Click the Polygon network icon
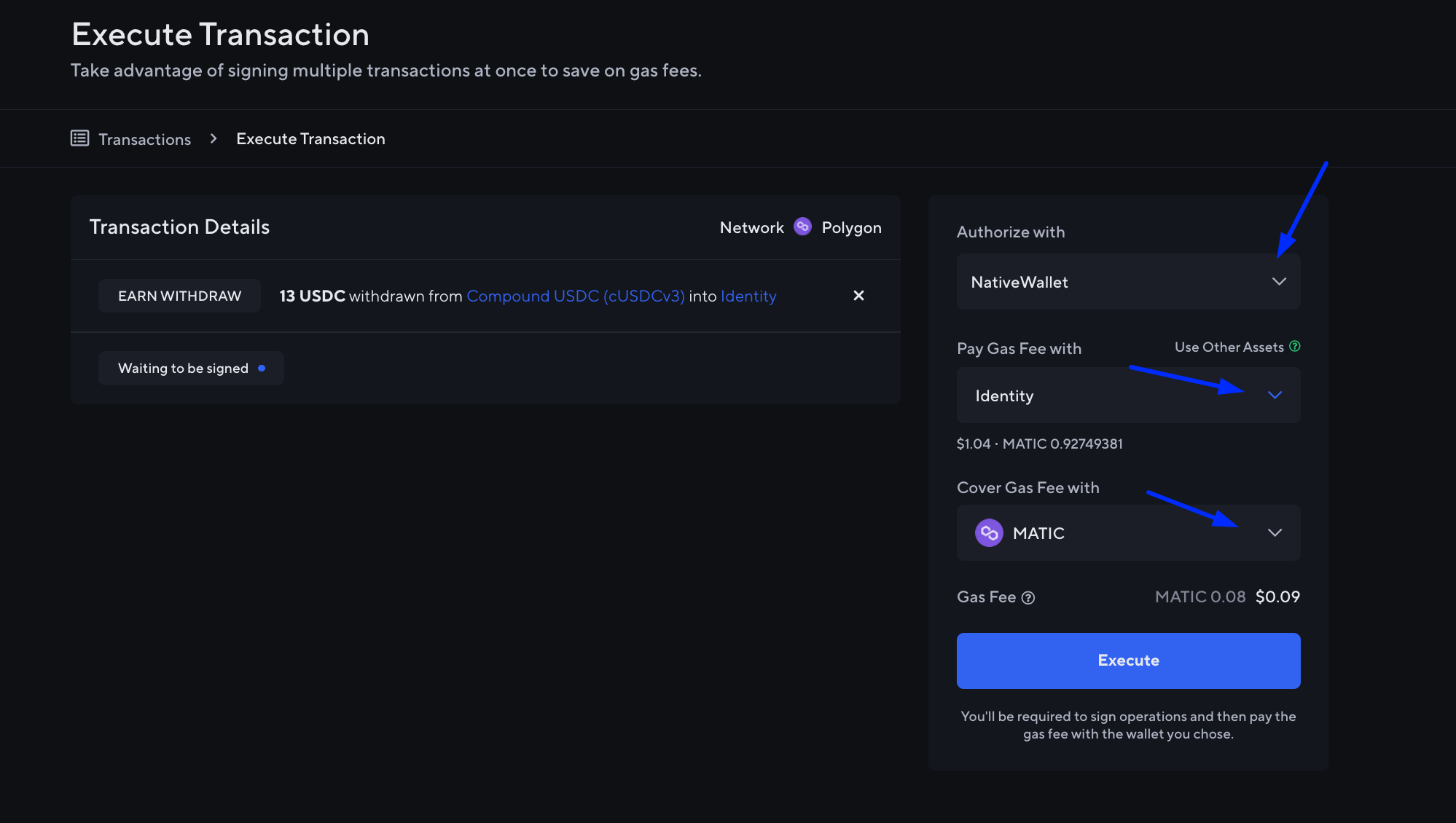The width and height of the screenshot is (1456, 823). pos(802,227)
